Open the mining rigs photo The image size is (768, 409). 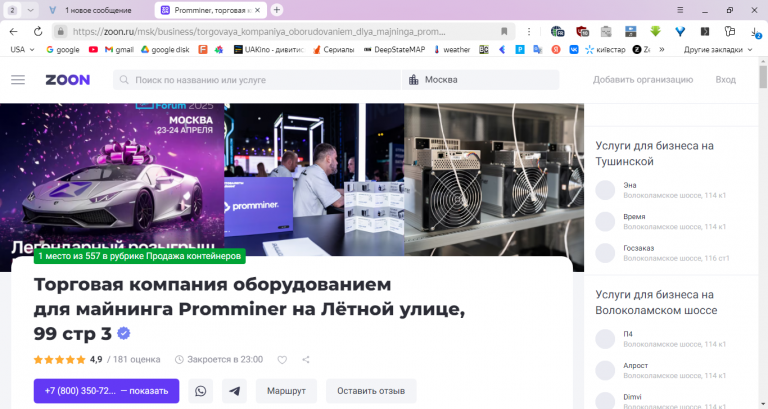tap(494, 179)
